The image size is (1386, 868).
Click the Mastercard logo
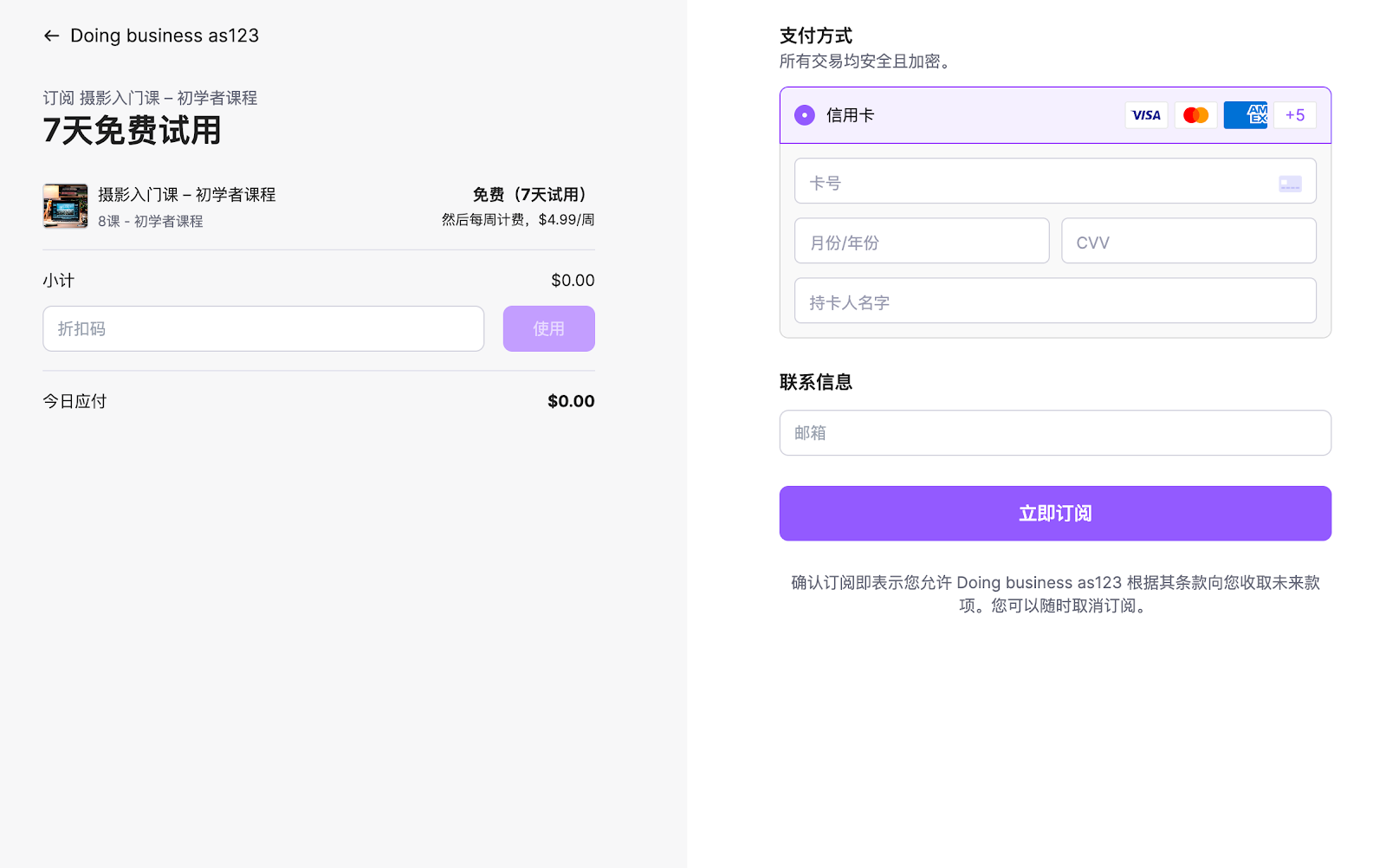coord(1195,115)
